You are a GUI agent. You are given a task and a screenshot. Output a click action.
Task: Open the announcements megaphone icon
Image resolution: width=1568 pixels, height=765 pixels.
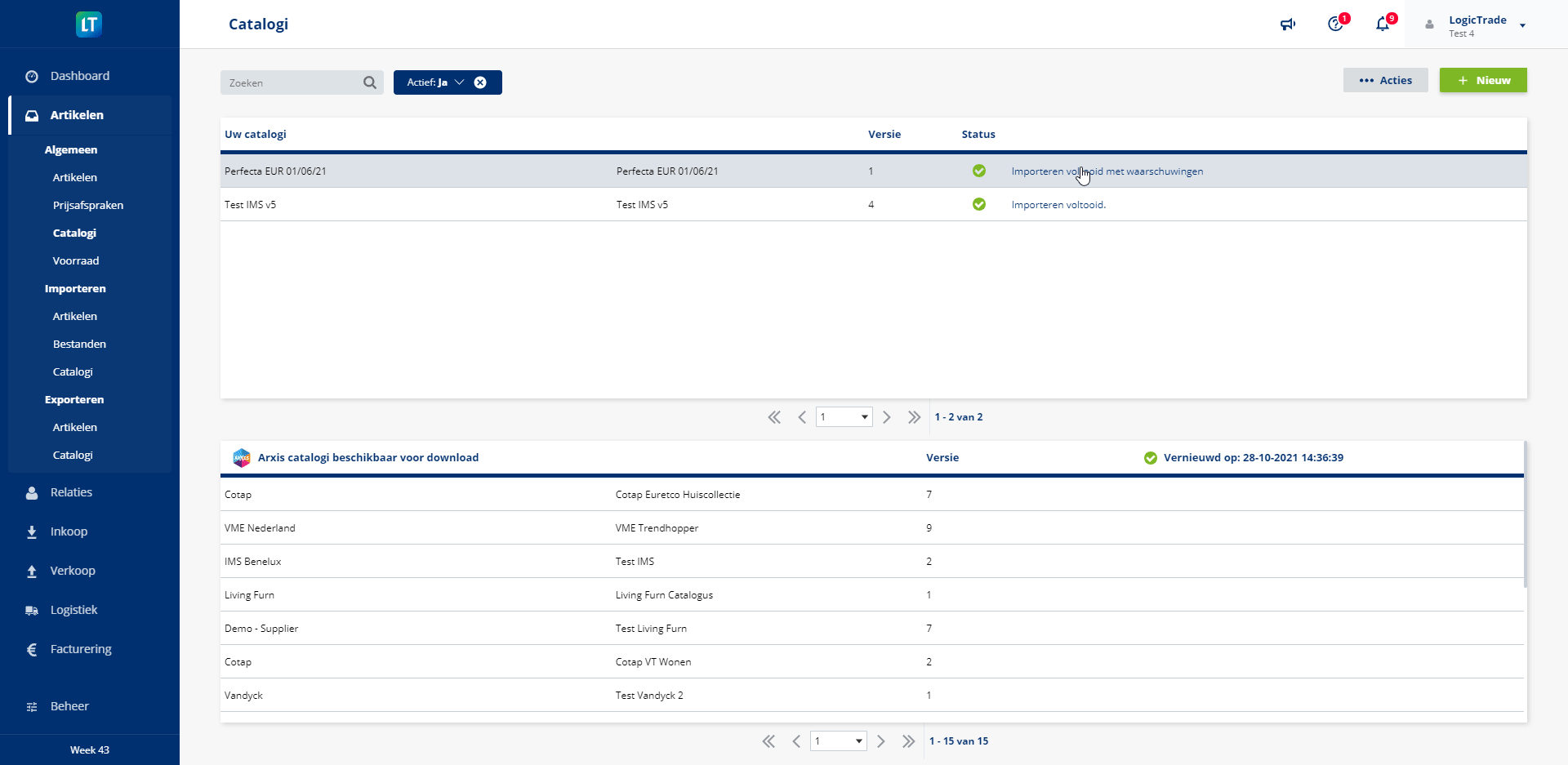1288,24
